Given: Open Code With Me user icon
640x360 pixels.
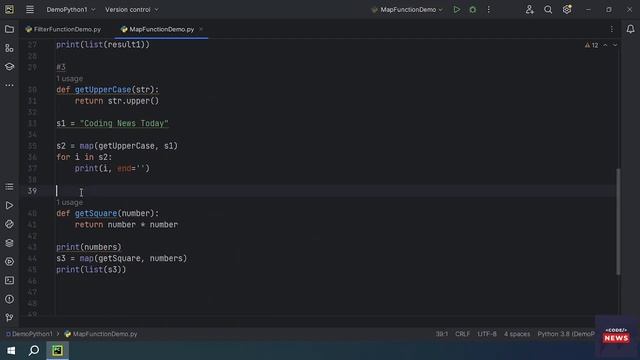Looking at the screenshot, I should coord(529,9).
